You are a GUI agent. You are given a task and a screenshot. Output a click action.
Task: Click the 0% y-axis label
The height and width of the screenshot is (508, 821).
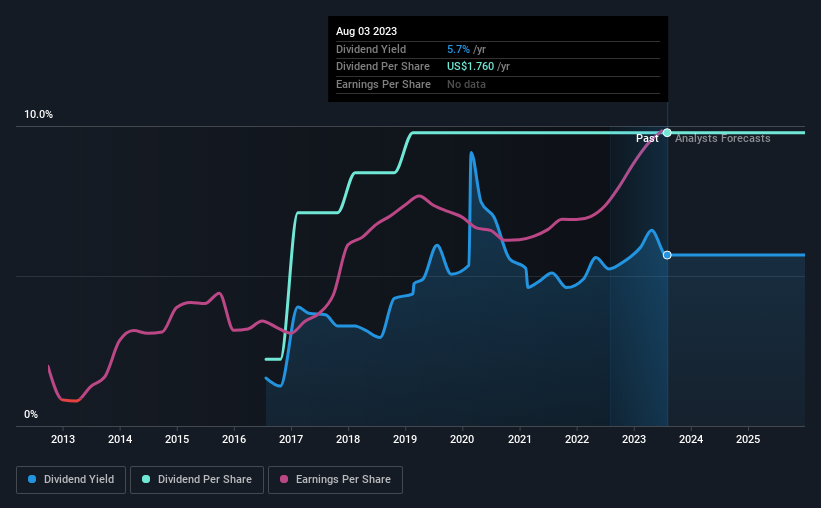pos(31,414)
